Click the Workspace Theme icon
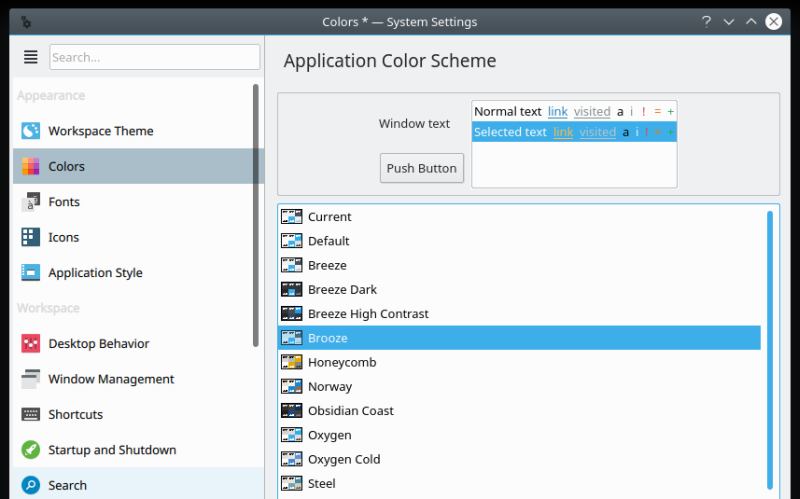 31,131
